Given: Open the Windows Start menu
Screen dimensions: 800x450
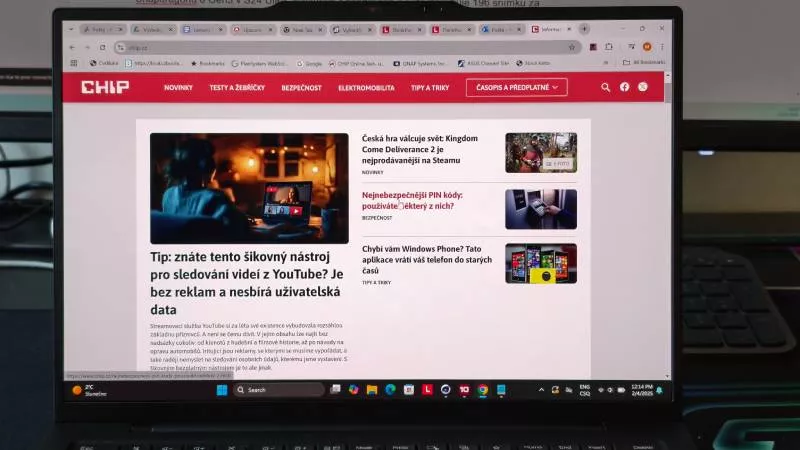Looking at the screenshot, I should (x=221, y=389).
